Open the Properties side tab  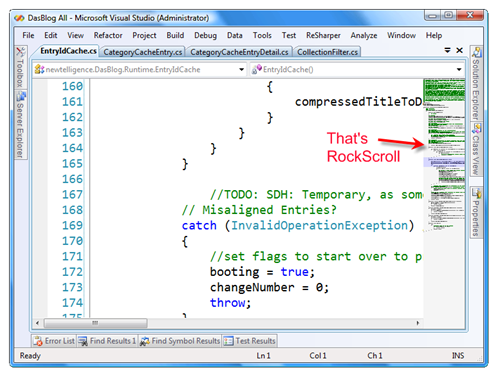(476, 212)
